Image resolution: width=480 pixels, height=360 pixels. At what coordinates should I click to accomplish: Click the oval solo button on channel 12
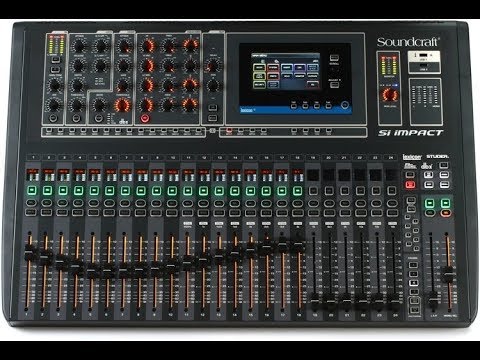203,203
